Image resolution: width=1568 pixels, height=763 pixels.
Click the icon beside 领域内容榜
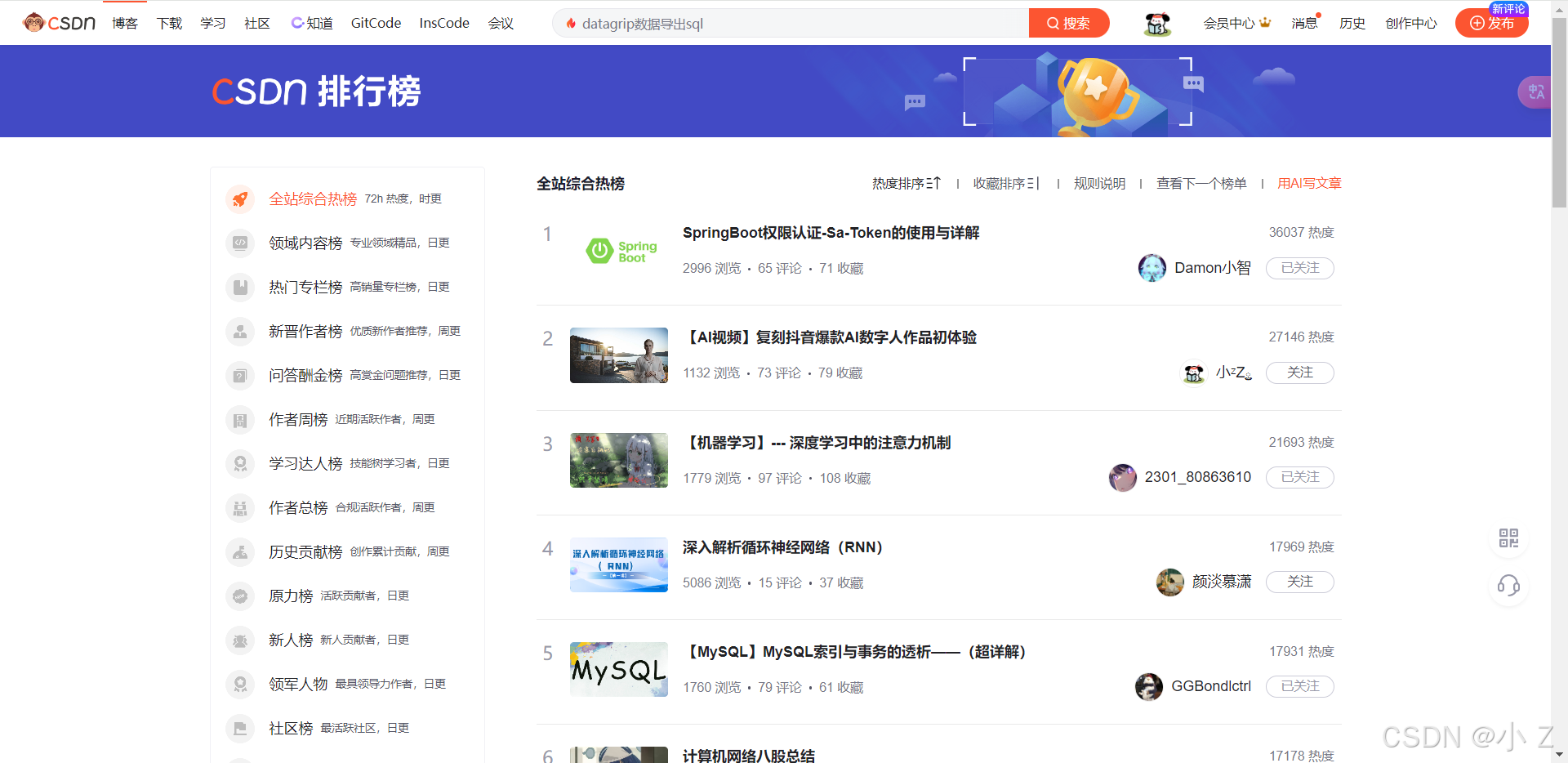[240, 243]
